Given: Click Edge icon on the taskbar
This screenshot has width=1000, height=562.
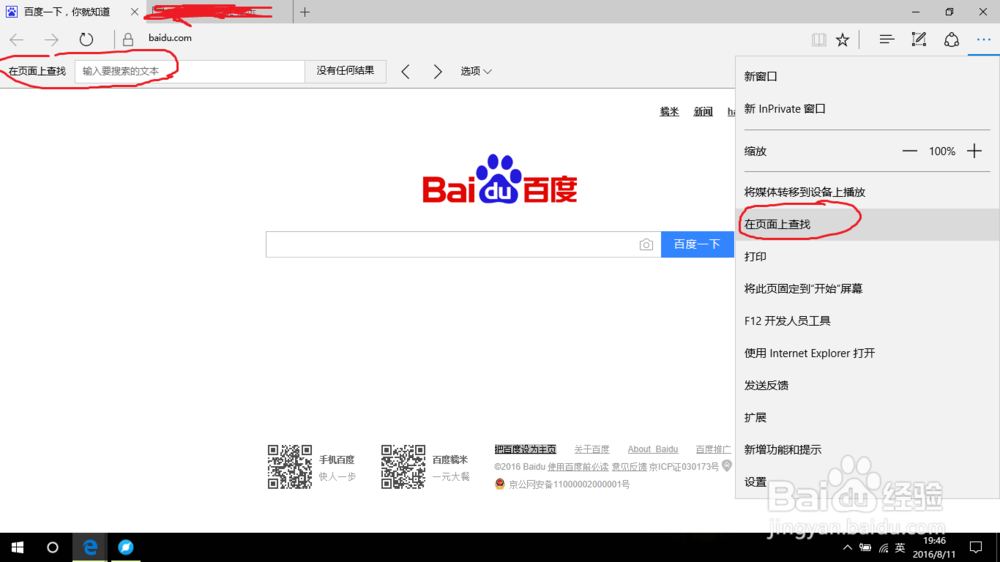Looking at the screenshot, I should pyautogui.click(x=89, y=547).
